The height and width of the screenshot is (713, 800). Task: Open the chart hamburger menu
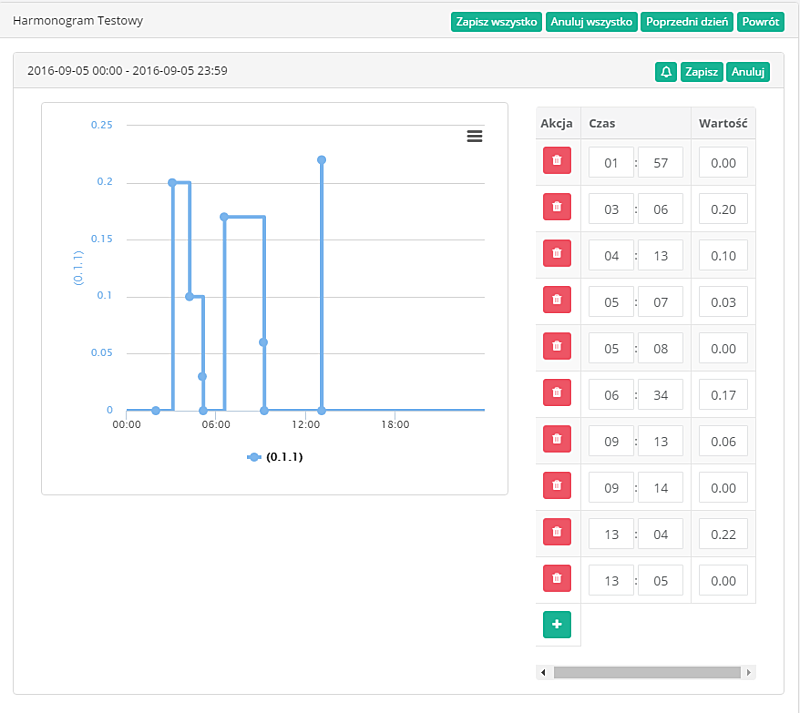[x=475, y=136]
